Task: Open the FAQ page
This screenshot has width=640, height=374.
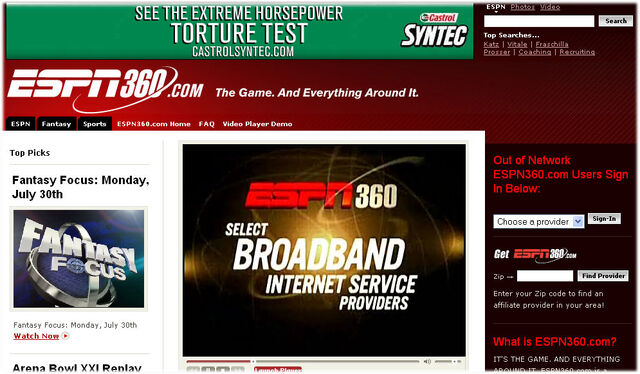Action: click(207, 124)
